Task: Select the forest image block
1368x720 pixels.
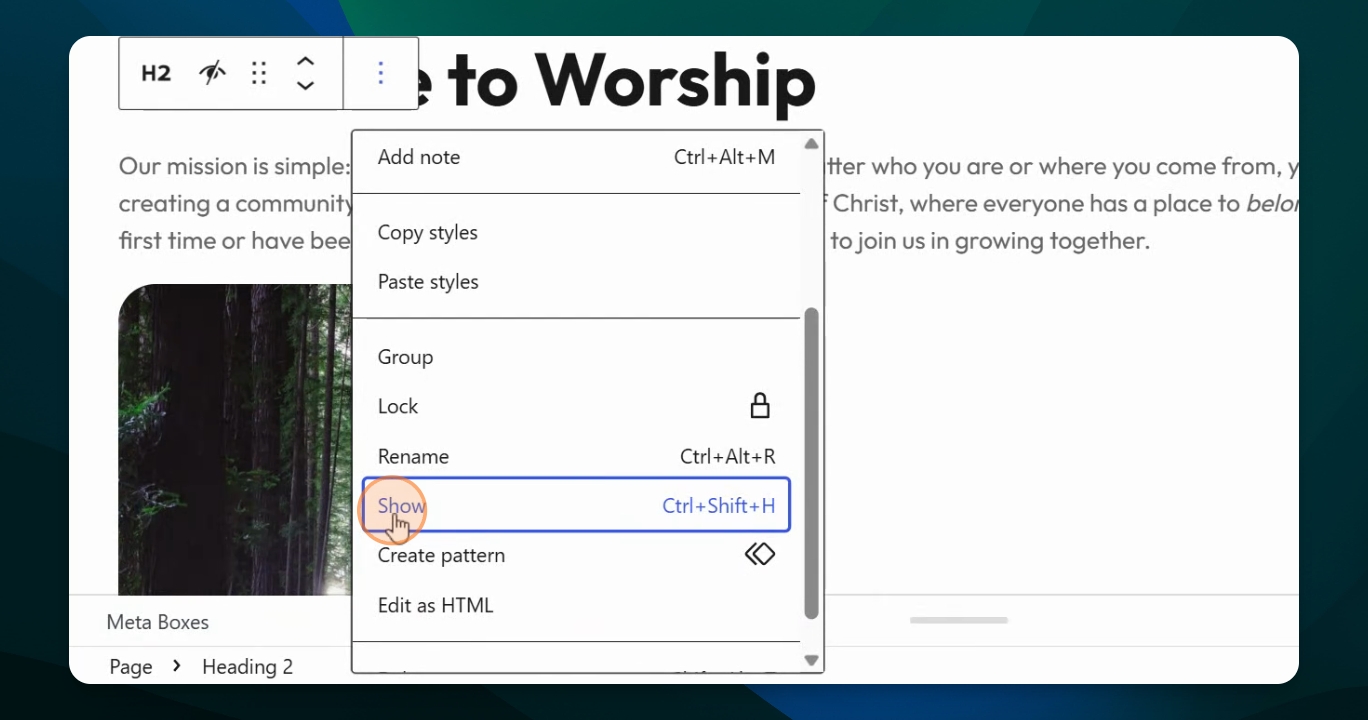Action: pos(235,439)
